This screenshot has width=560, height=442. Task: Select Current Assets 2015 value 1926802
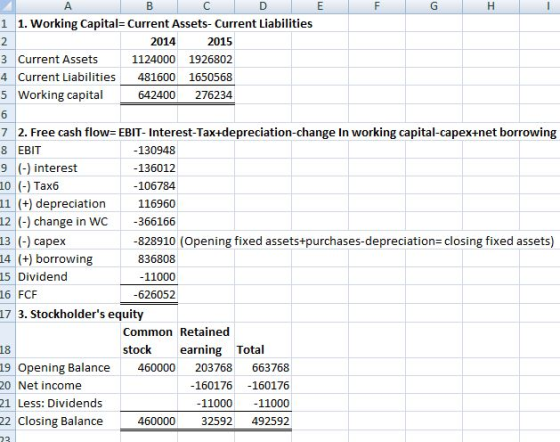tap(206, 59)
